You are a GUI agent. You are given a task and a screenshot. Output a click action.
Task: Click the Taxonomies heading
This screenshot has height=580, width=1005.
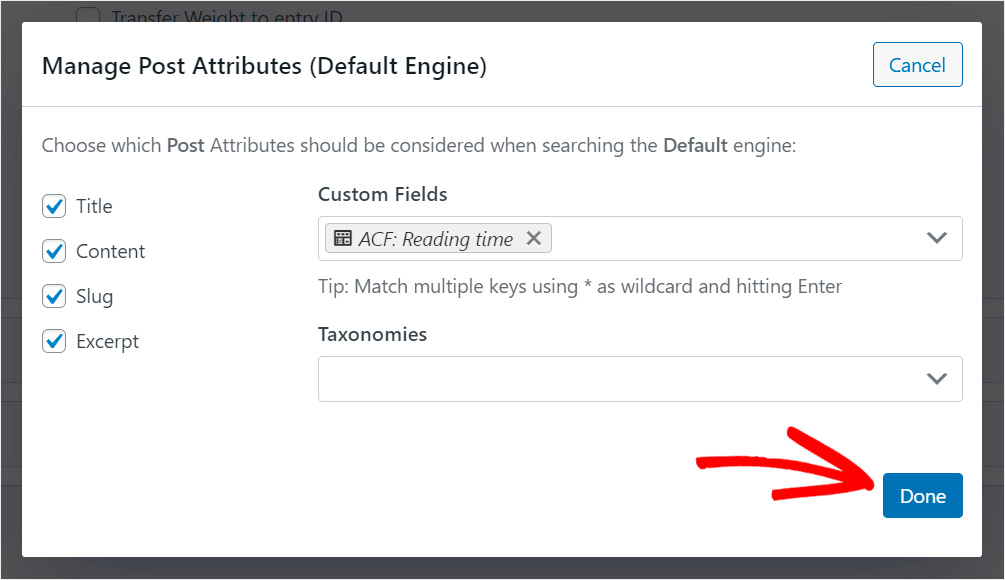point(372,335)
